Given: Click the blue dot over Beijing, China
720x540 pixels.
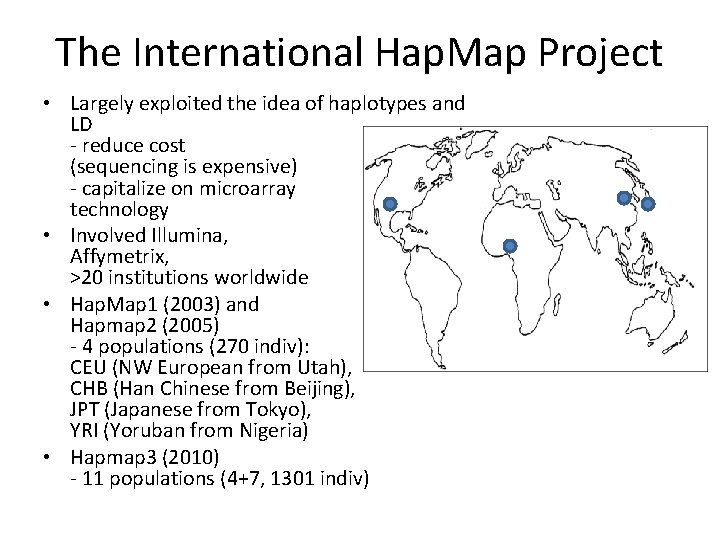Looking at the screenshot, I should click(624, 198).
